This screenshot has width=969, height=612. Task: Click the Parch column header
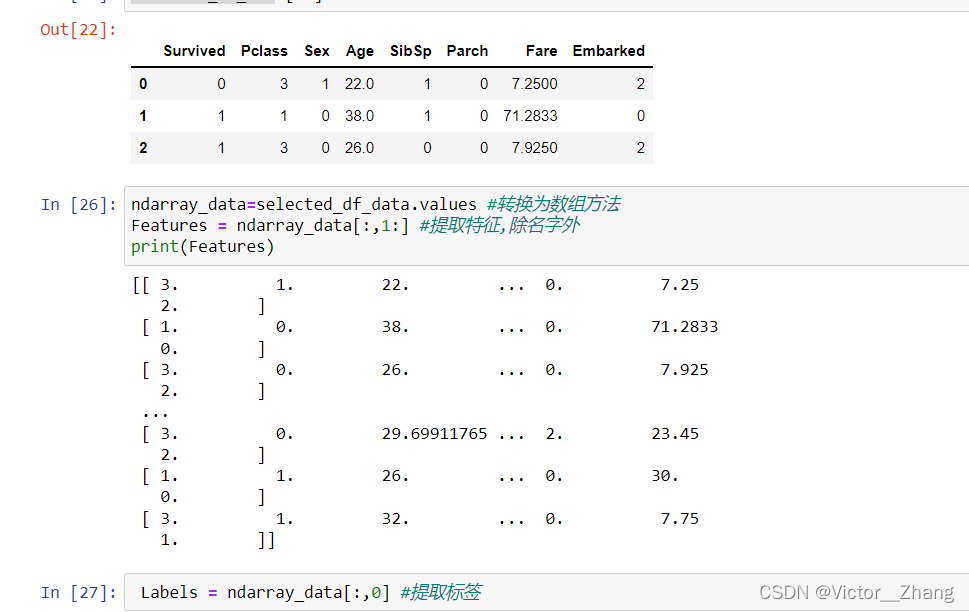[x=467, y=51]
